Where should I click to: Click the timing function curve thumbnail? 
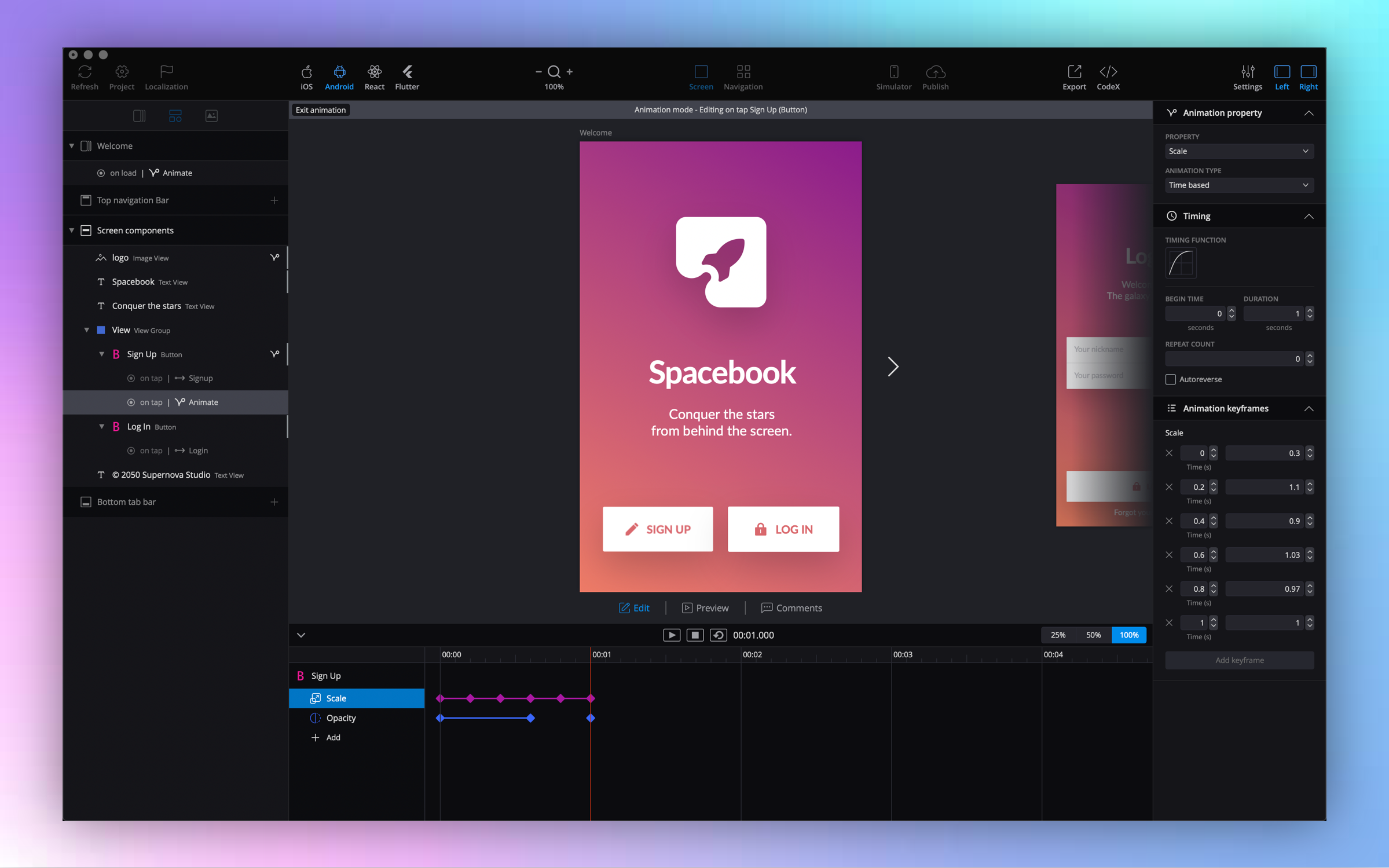(1180, 263)
